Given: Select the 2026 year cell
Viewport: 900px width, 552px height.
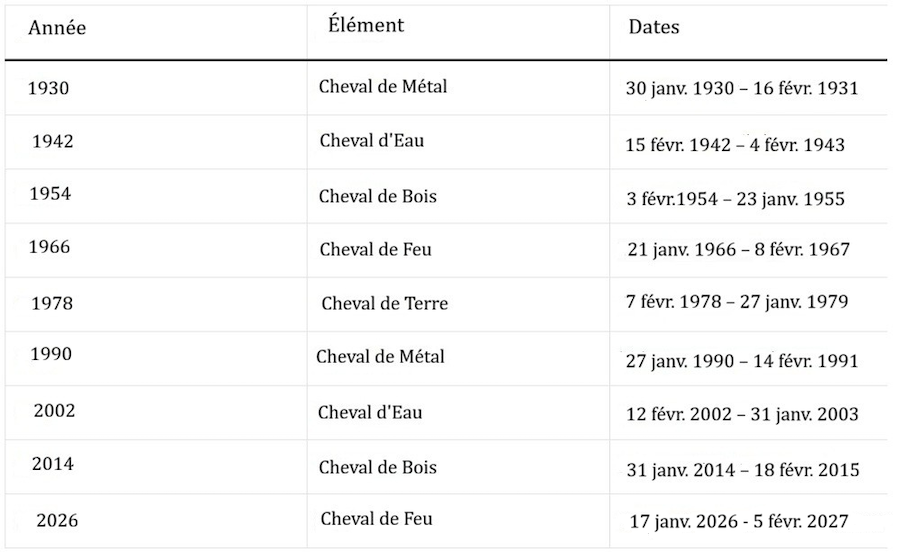Looking at the screenshot, I should click(x=57, y=521).
